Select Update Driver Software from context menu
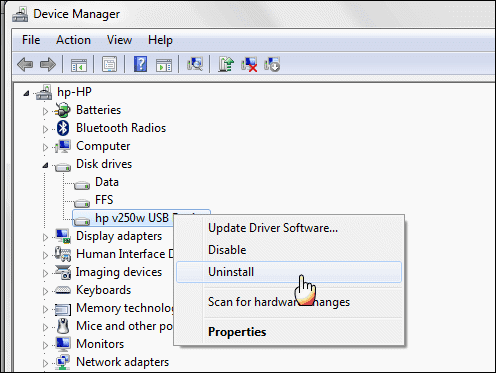Image resolution: width=496 pixels, height=373 pixels. click(273, 228)
